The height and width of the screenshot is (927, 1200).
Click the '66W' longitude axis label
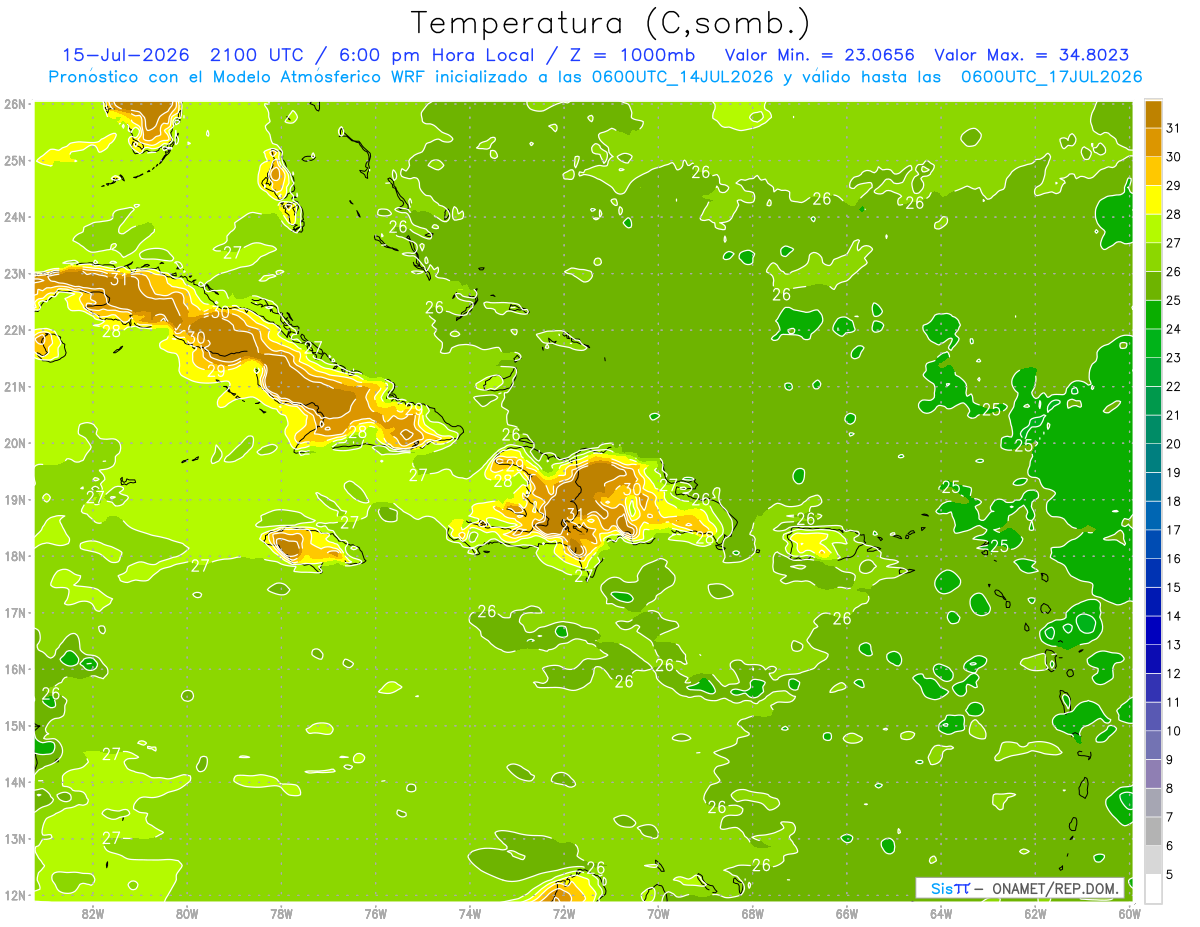tap(847, 914)
